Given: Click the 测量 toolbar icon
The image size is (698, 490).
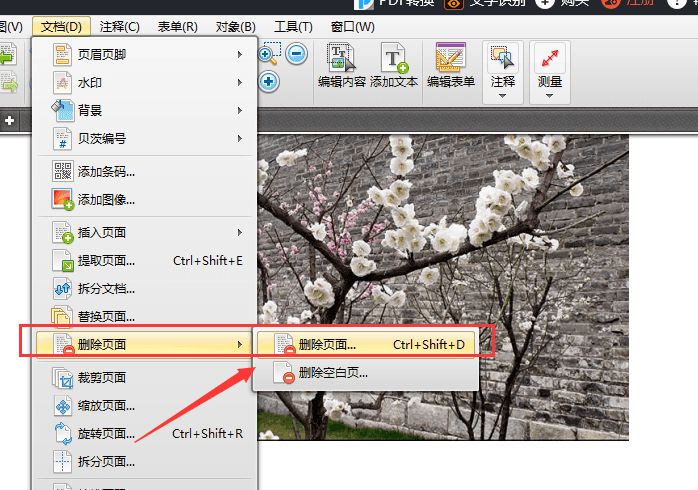Looking at the screenshot, I should click(550, 57).
